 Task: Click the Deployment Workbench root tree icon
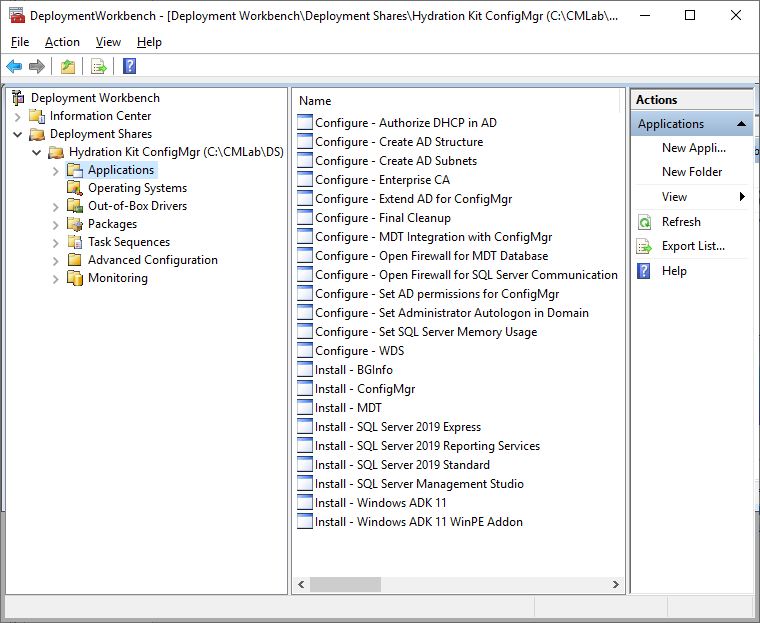[18, 97]
